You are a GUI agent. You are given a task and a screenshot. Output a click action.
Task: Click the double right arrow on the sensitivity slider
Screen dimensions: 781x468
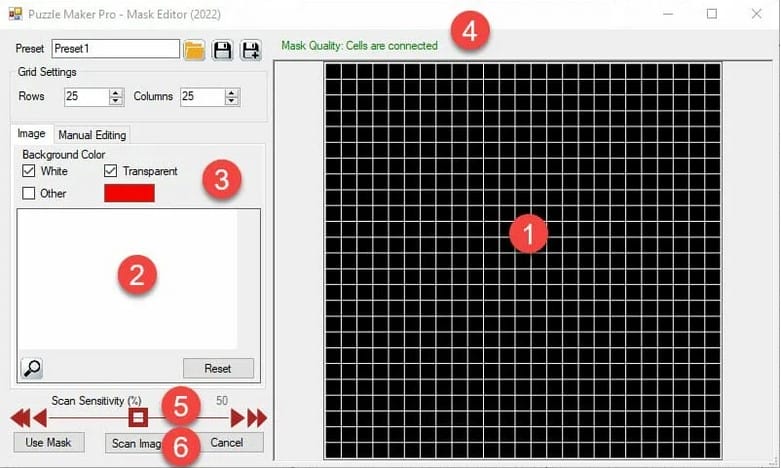pos(257,417)
